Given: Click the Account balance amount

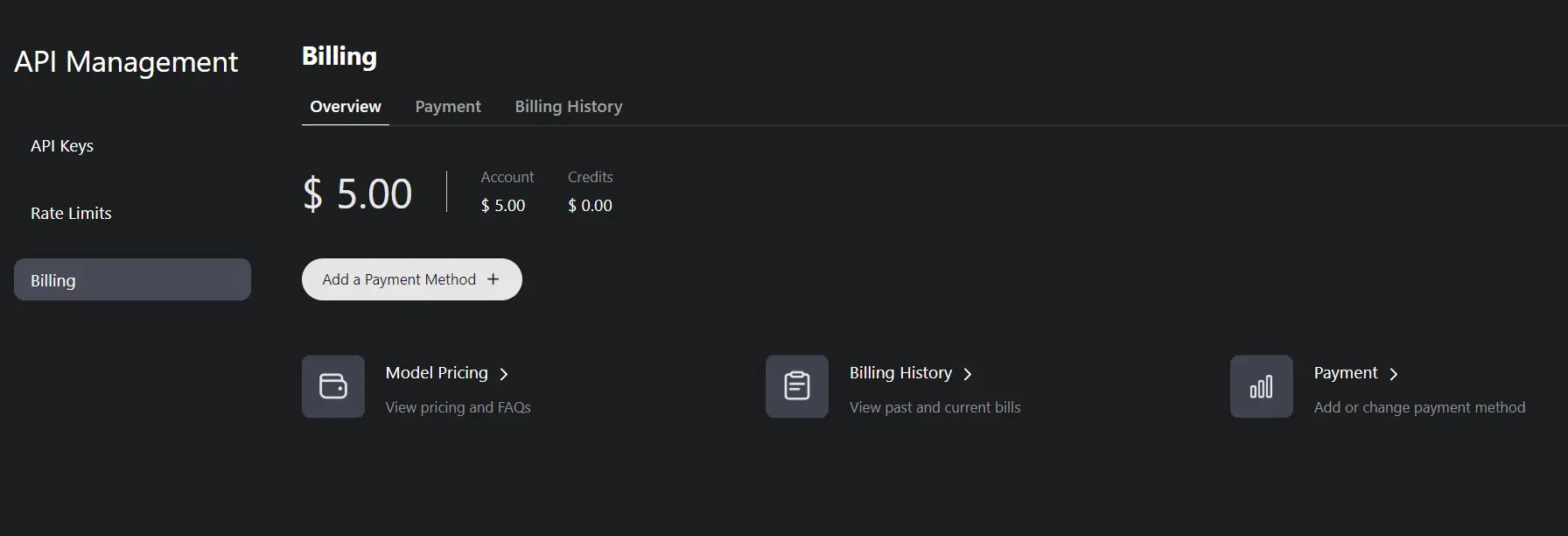Looking at the screenshot, I should pyautogui.click(x=502, y=205).
